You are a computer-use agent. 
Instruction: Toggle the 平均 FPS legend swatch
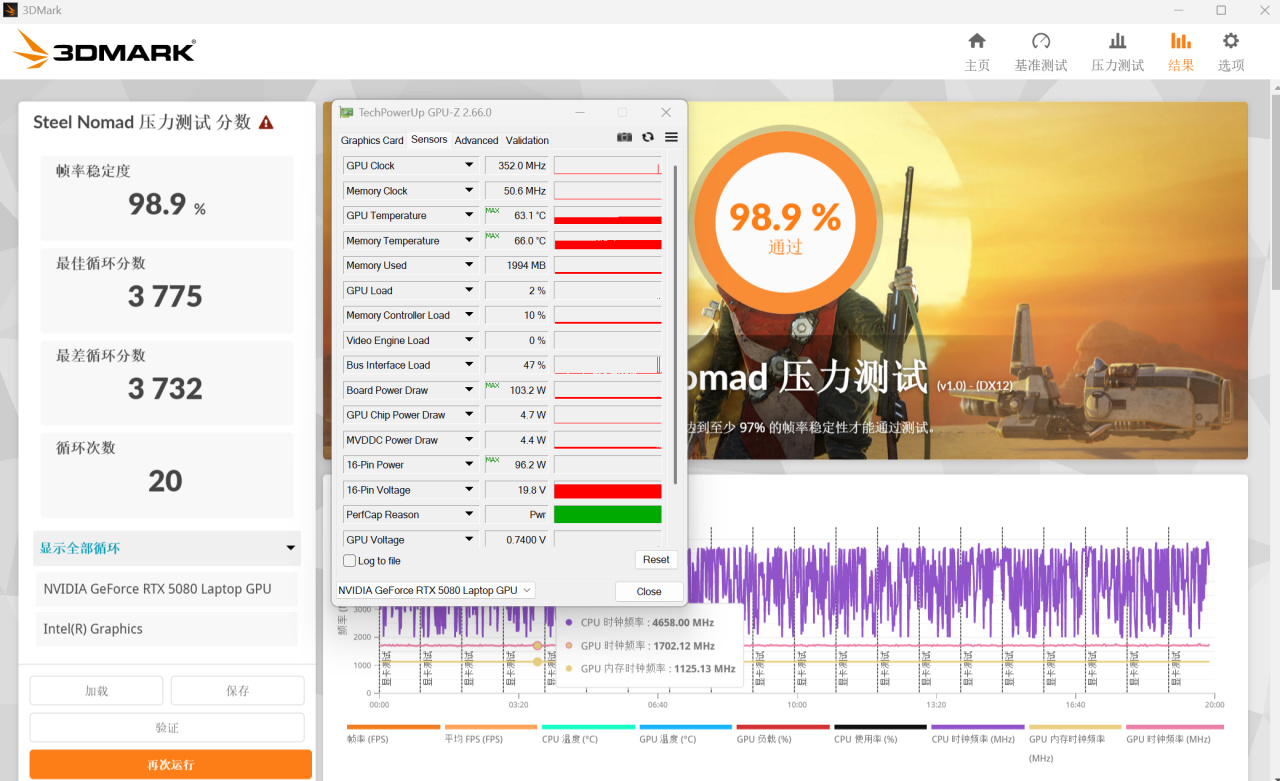click(491, 727)
